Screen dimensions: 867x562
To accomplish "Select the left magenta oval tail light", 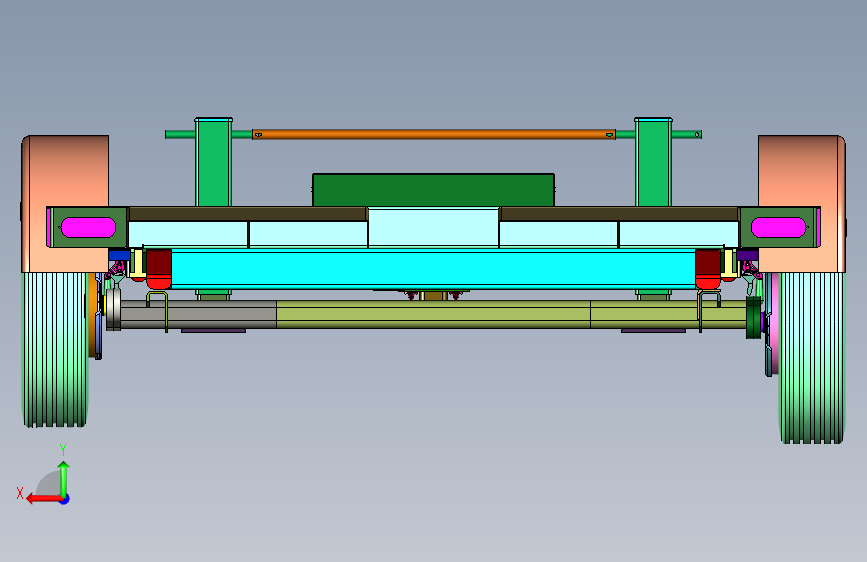I will [88, 227].
